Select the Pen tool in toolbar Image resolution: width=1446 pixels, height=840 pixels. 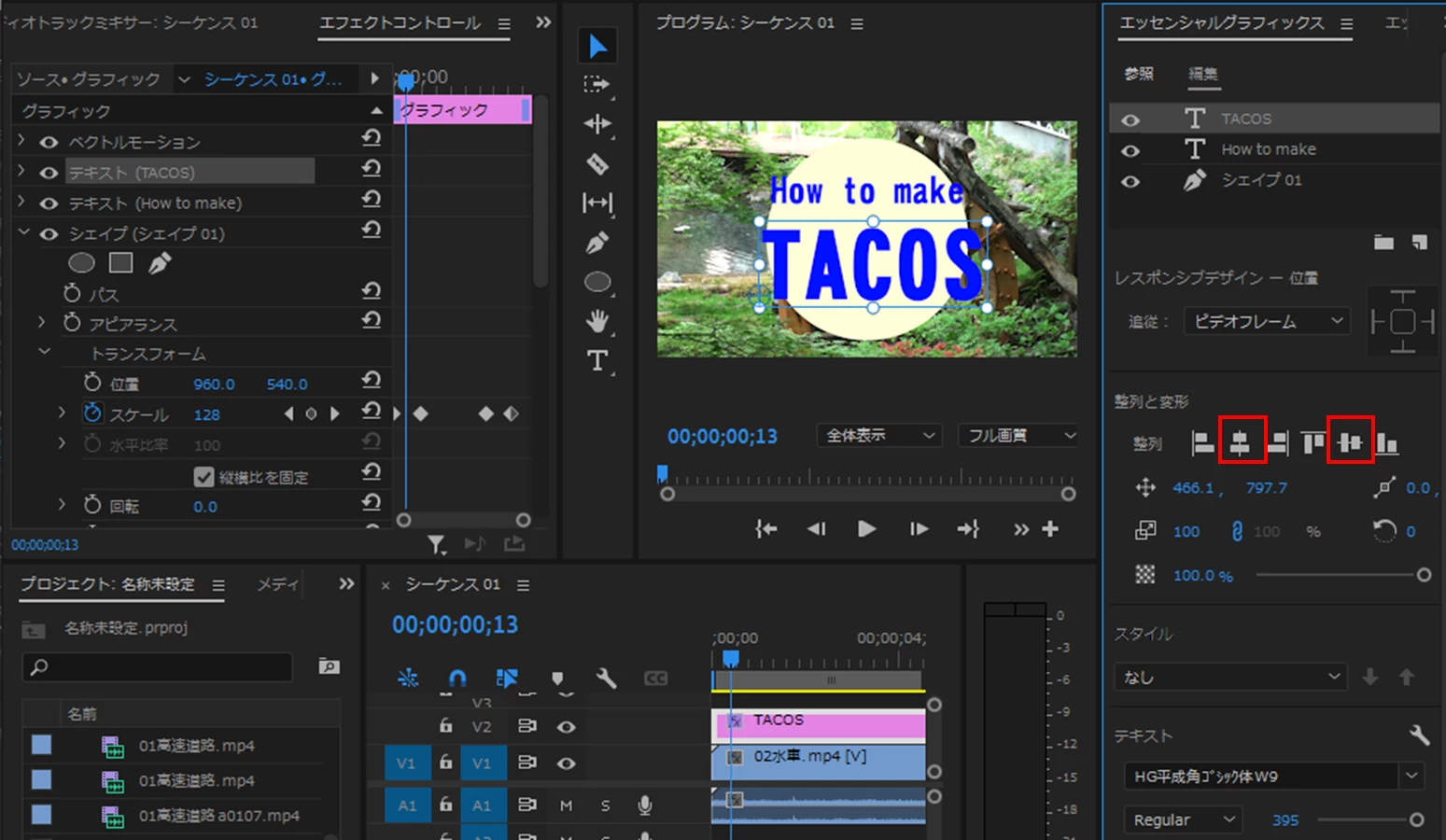[x=597, y=243]
